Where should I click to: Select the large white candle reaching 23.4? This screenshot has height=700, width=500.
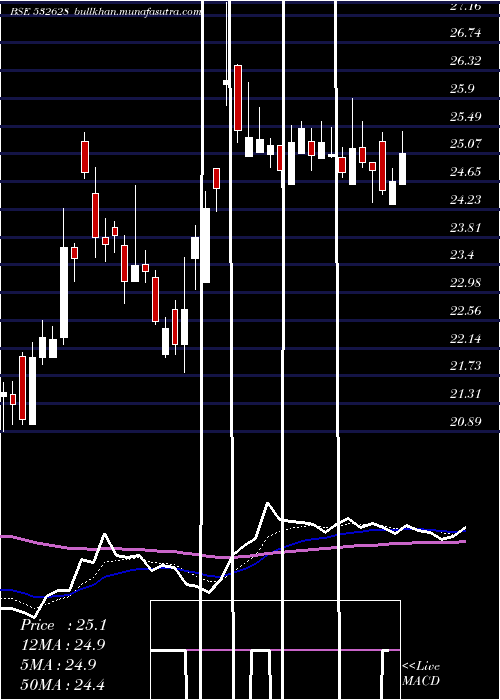pyautogui.click(x=64, y=292)
